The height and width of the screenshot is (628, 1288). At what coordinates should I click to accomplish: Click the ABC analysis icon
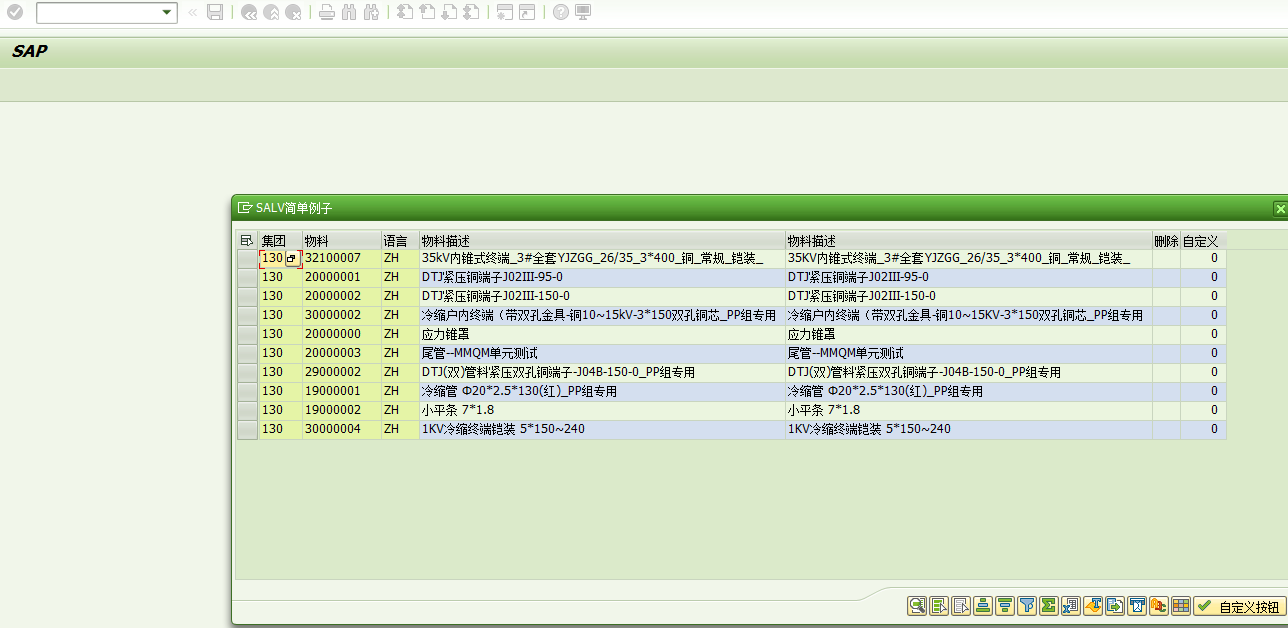(1157, 605)
